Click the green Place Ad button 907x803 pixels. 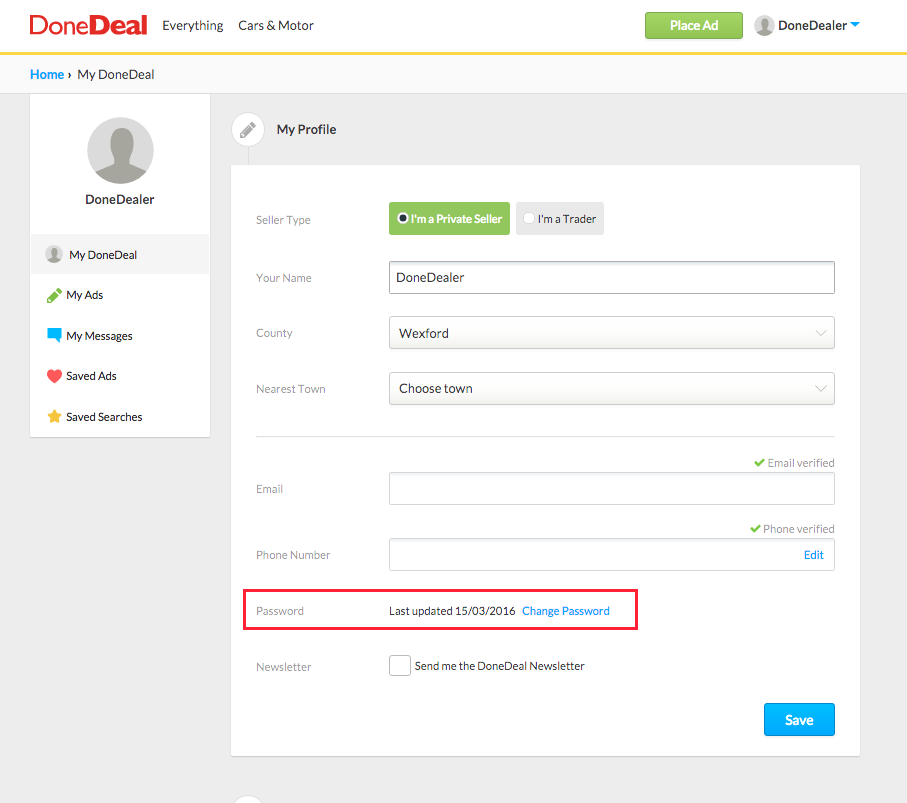(694, 25)
